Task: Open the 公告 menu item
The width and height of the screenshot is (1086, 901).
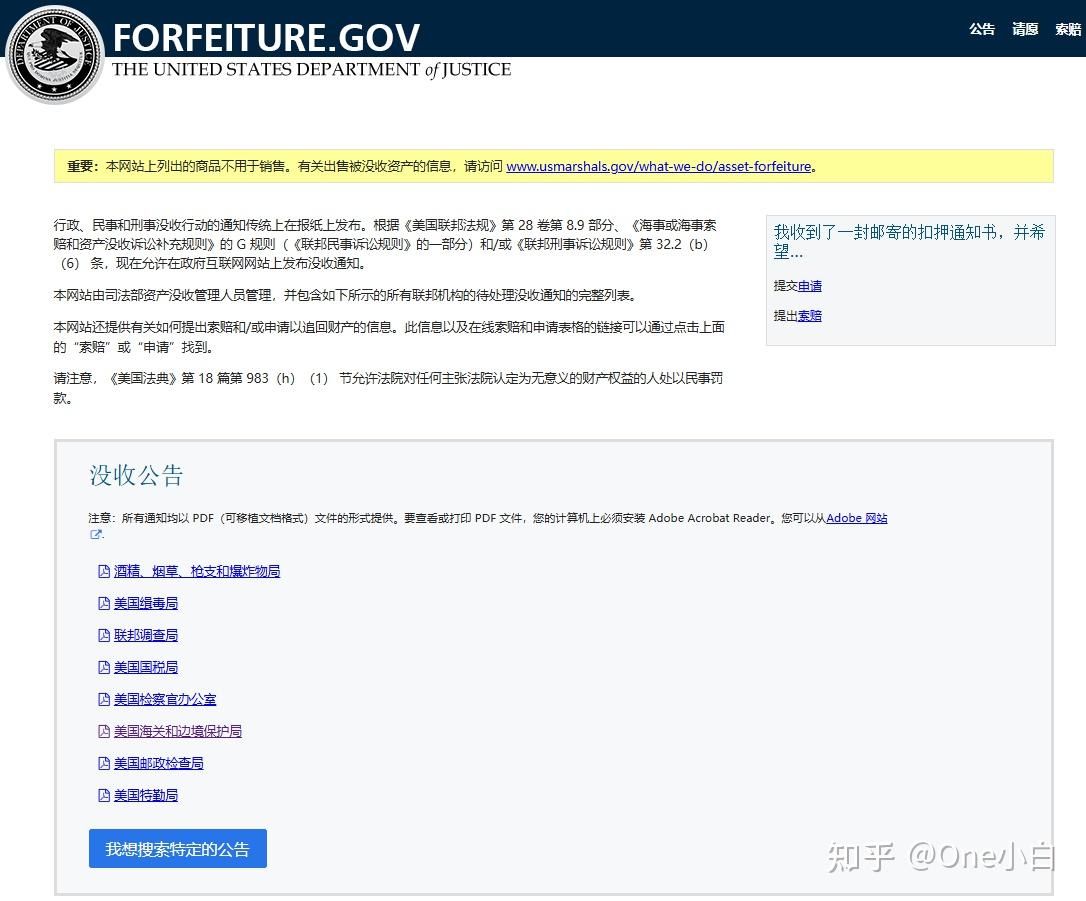Action: pyautogui.click(x=982, y=29)
